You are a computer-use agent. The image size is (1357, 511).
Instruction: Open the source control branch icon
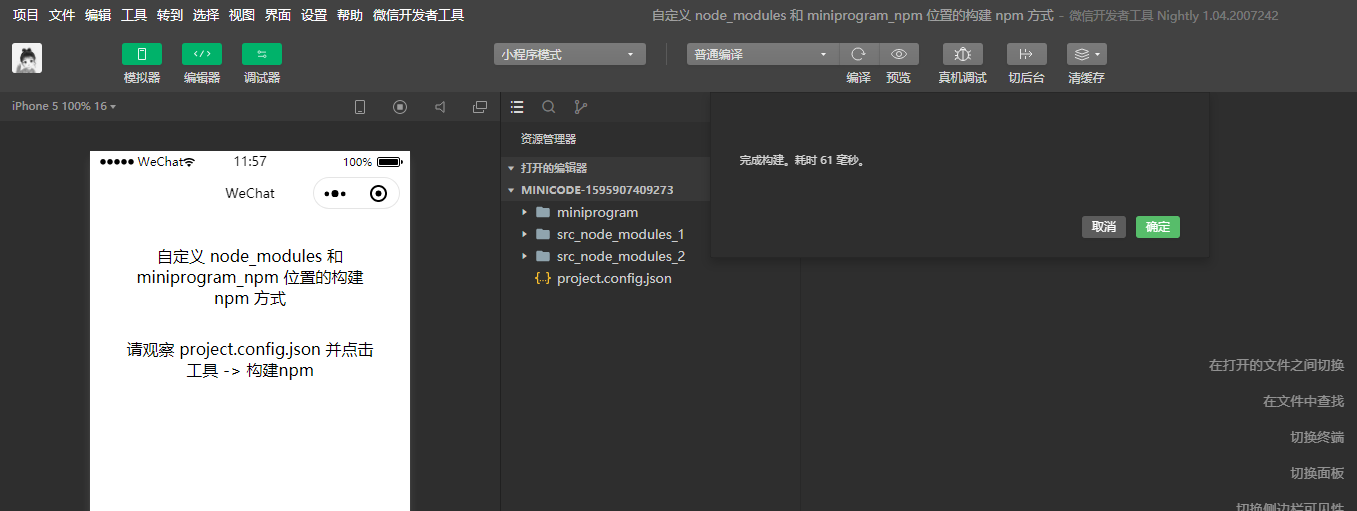[580, 107]
